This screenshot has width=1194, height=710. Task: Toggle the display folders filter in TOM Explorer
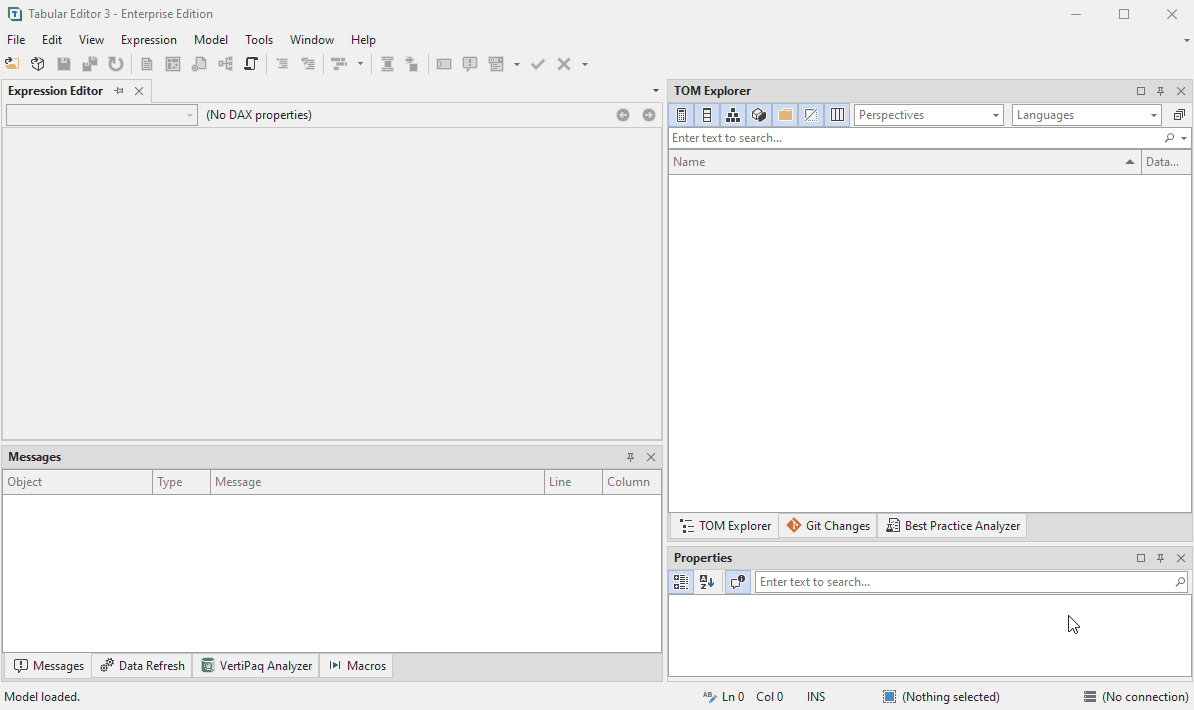[x=784, y=114]
